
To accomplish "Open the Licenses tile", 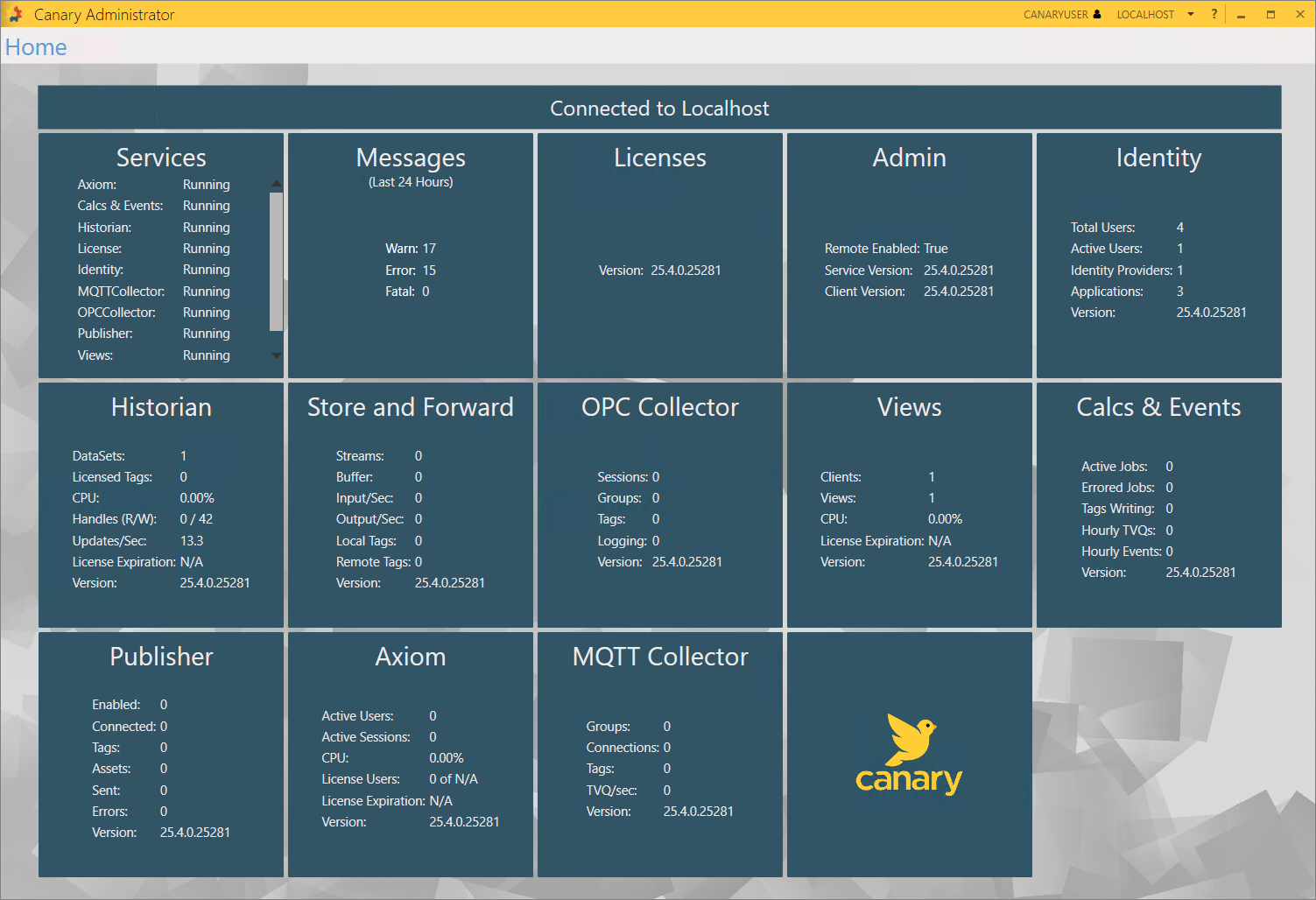I will coord(659,256).
